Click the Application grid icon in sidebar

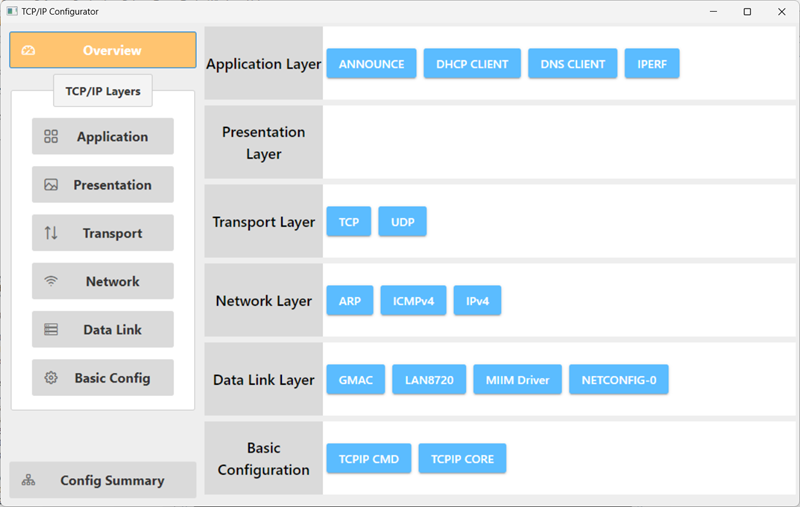point(51,136)
